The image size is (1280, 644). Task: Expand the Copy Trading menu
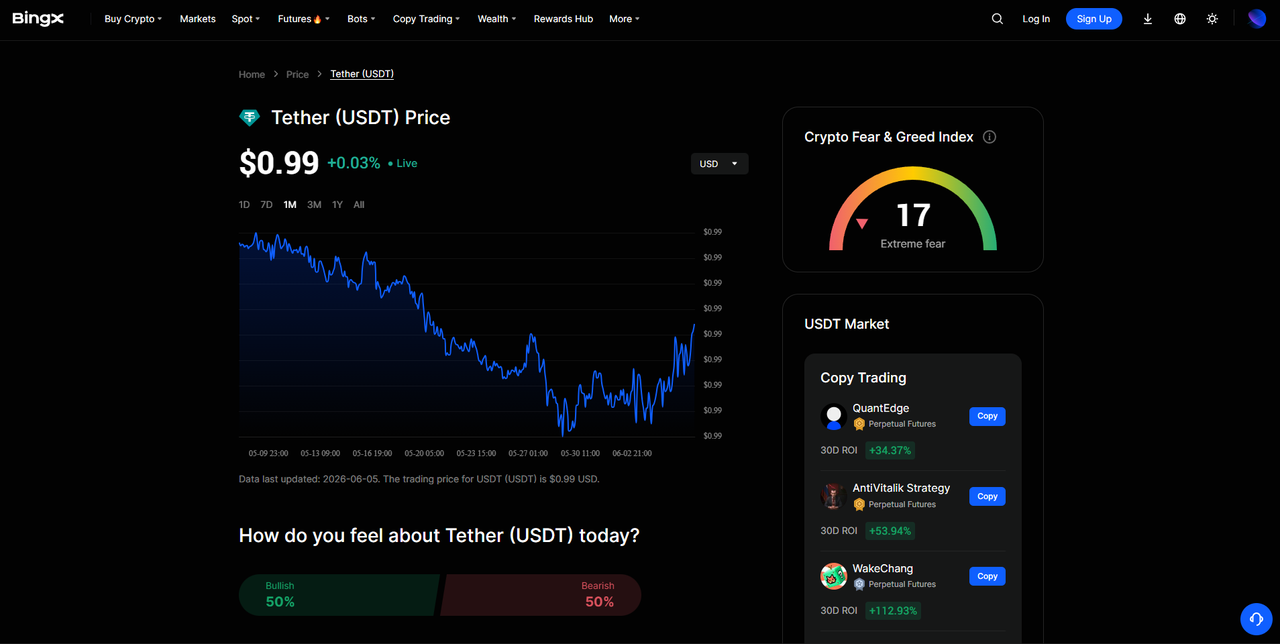pos(426,19)
